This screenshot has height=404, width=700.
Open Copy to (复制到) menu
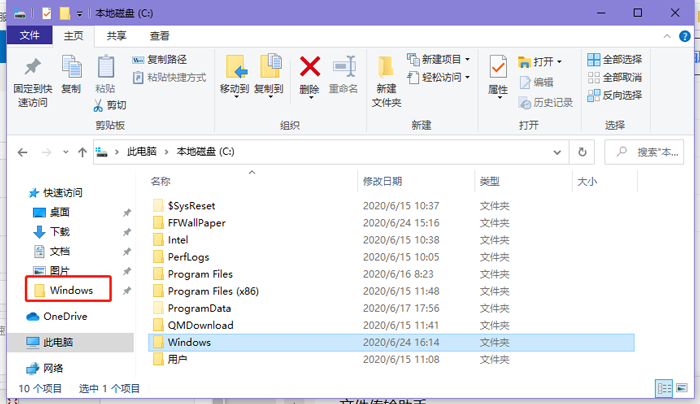pyautogui.click(x=269, y=76)
